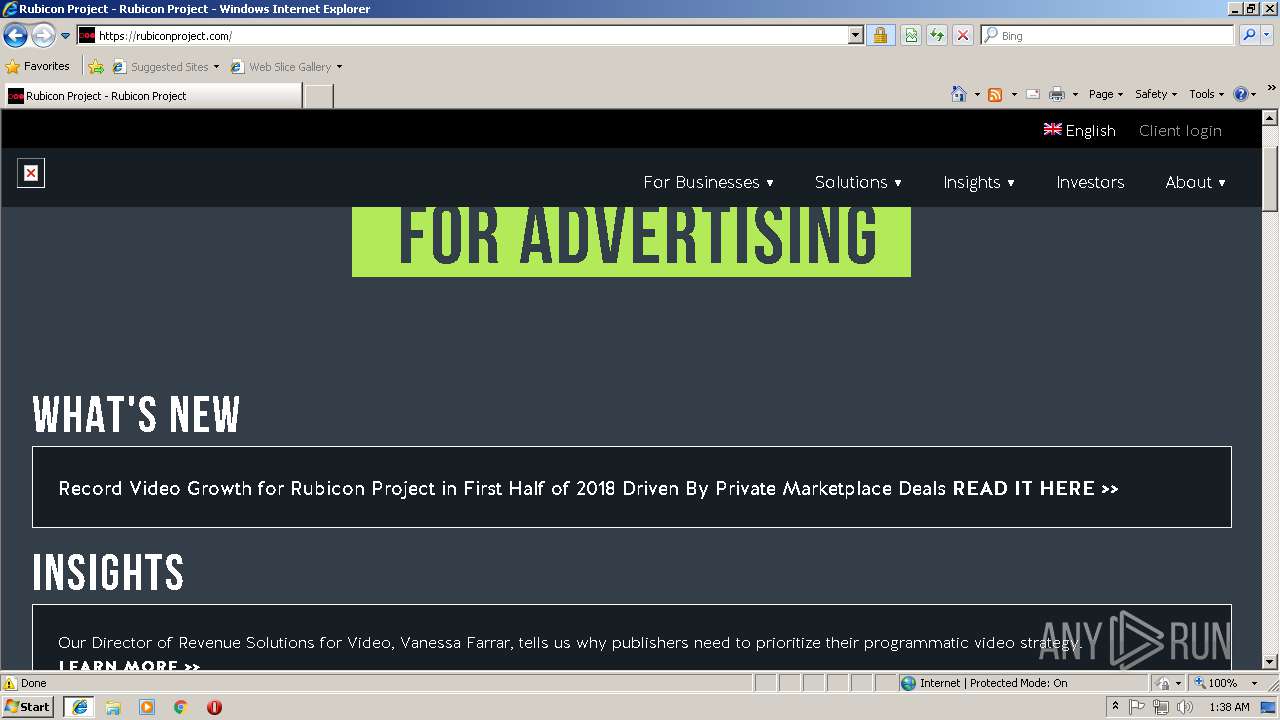Click Internet Explorer taskbar icon
The image size is (1280, 720).
pyautogui.click(x=79, y=706)
